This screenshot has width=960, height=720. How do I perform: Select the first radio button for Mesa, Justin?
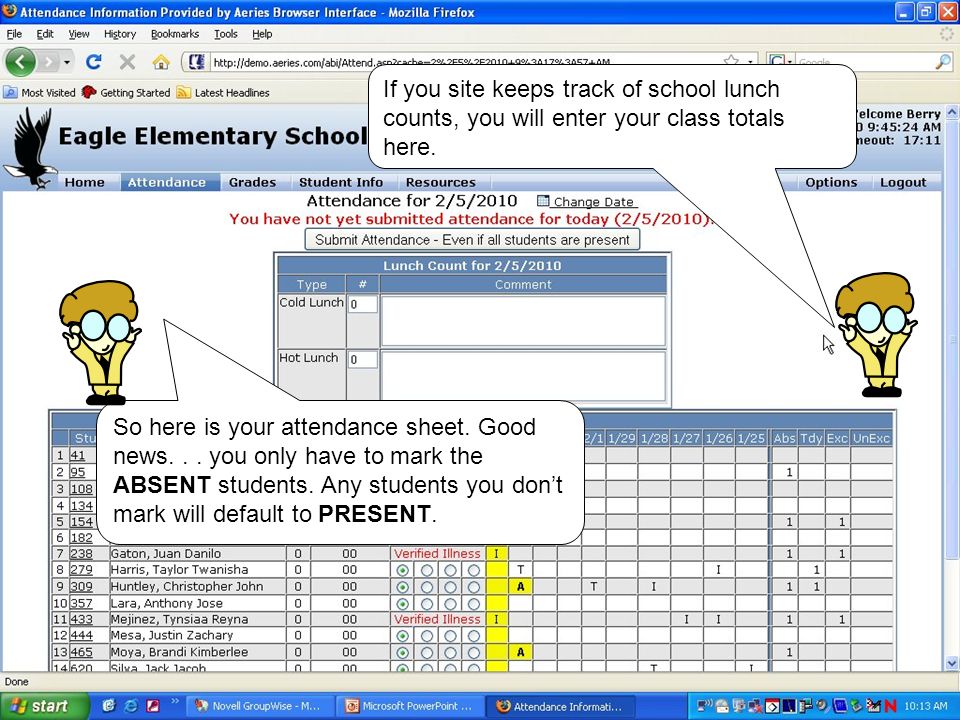pyautogui.click(x=402, y=636)
